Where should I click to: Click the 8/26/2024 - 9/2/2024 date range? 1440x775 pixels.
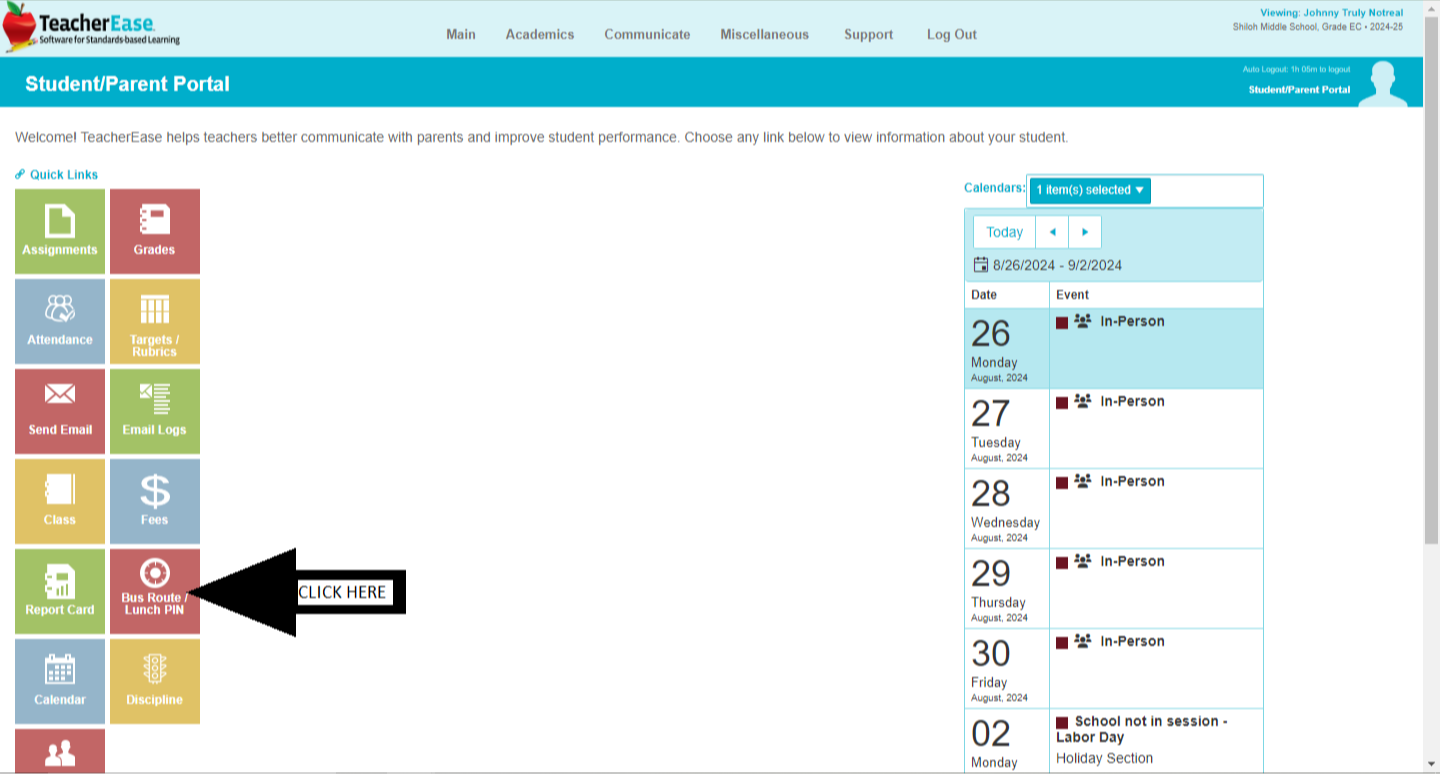point(1057,265)
